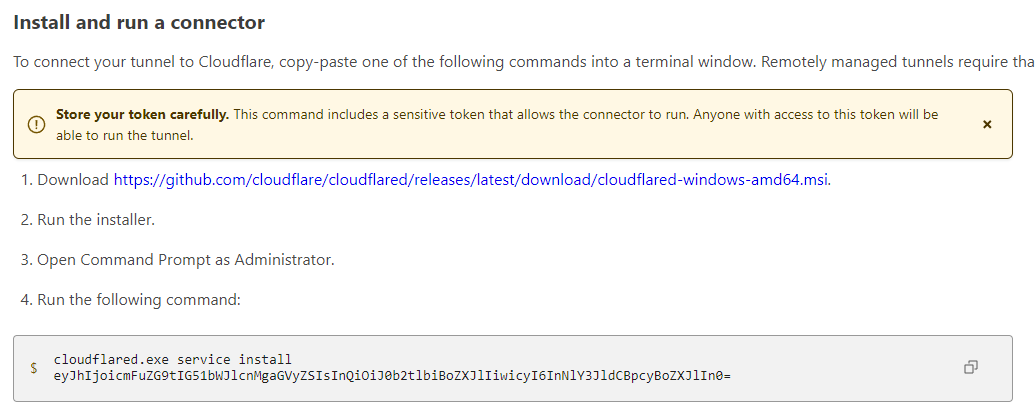The width and height of the screenshot is (1035, 416).
Task: Click the word 'Download' in step 1
Action: tap(73, 181)
